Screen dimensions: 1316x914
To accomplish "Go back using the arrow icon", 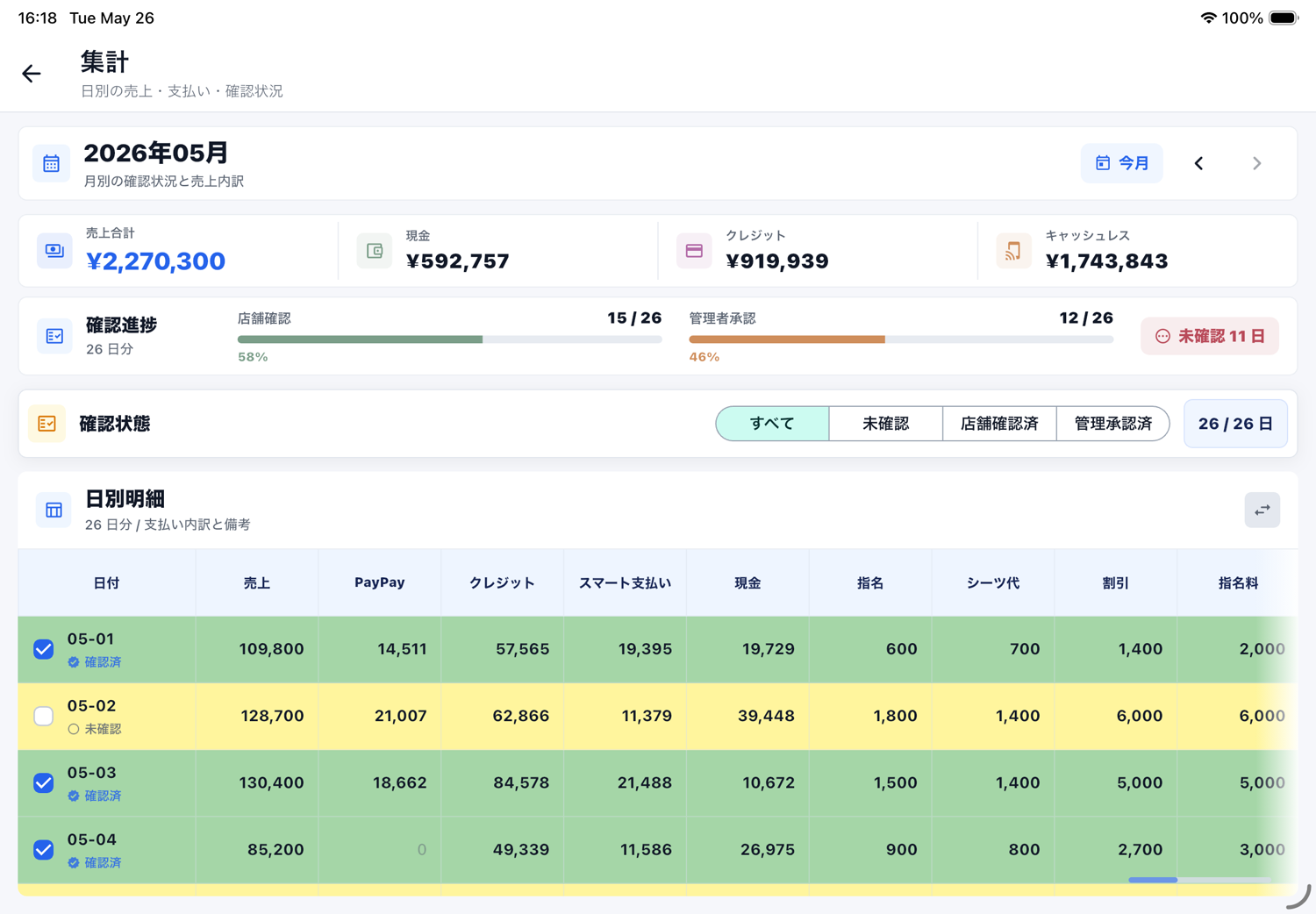I will 32,74.
